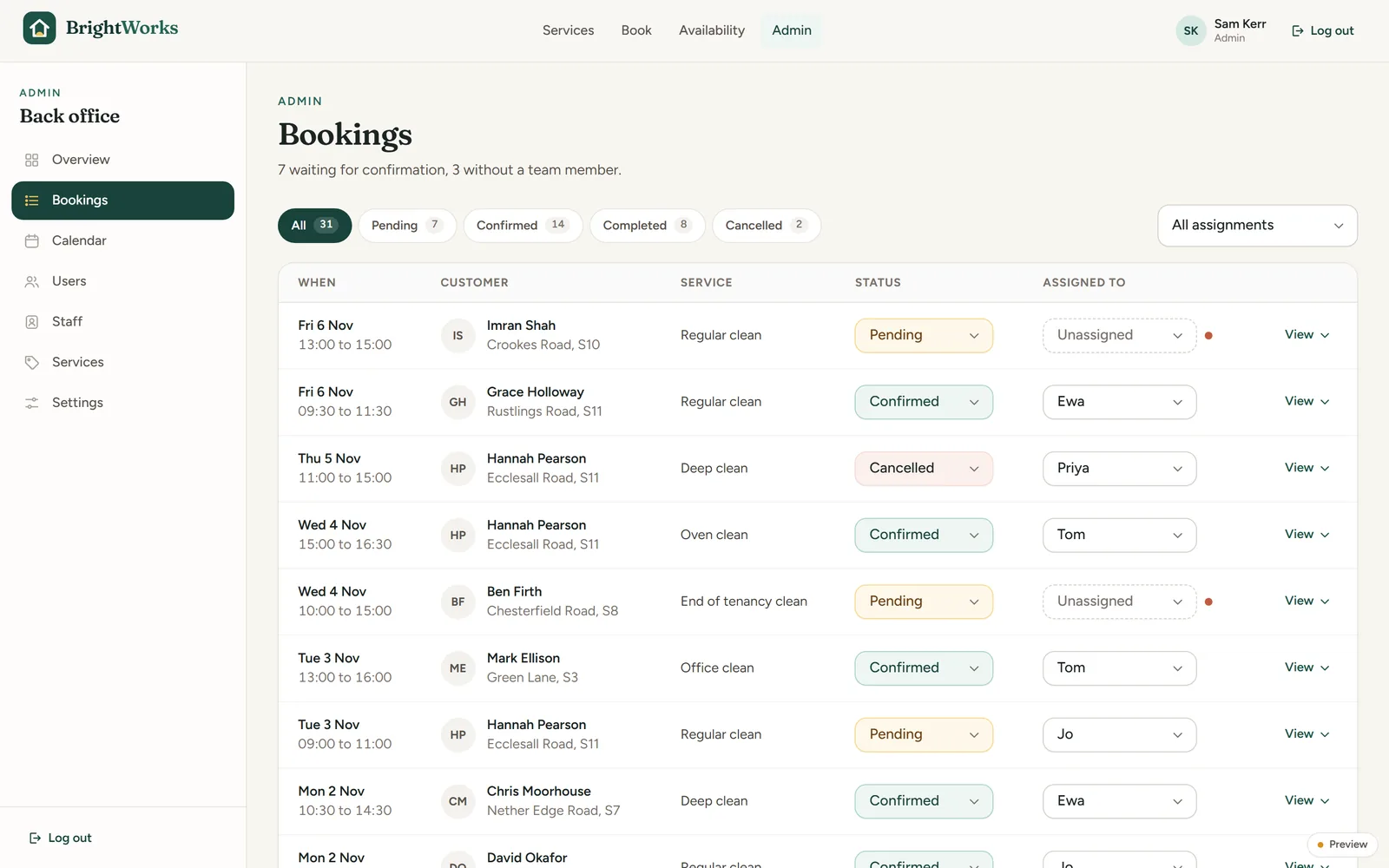
Task: Click the Overview grid icon in sidebar
Action: pos(32,160)
